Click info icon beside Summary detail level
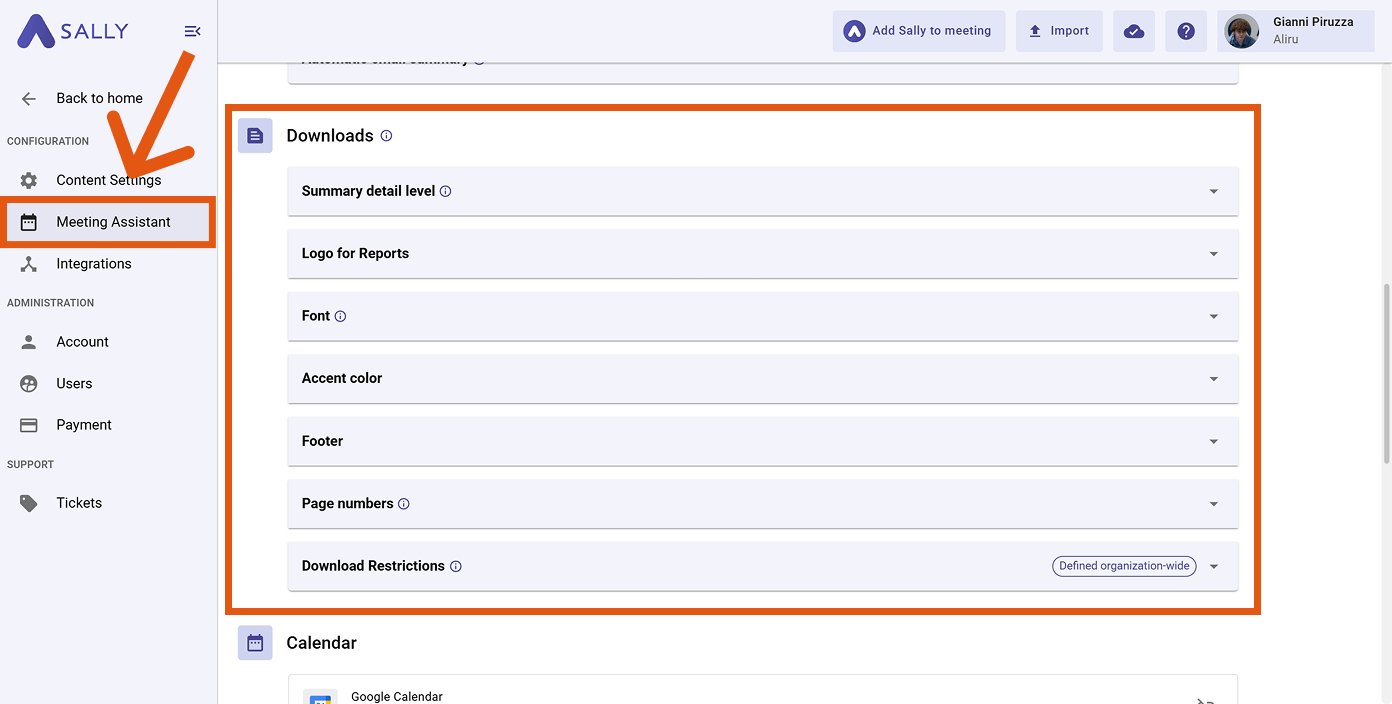Image resolution: width=1392 pixels, height=704 pixels. [x=446, y=191]
